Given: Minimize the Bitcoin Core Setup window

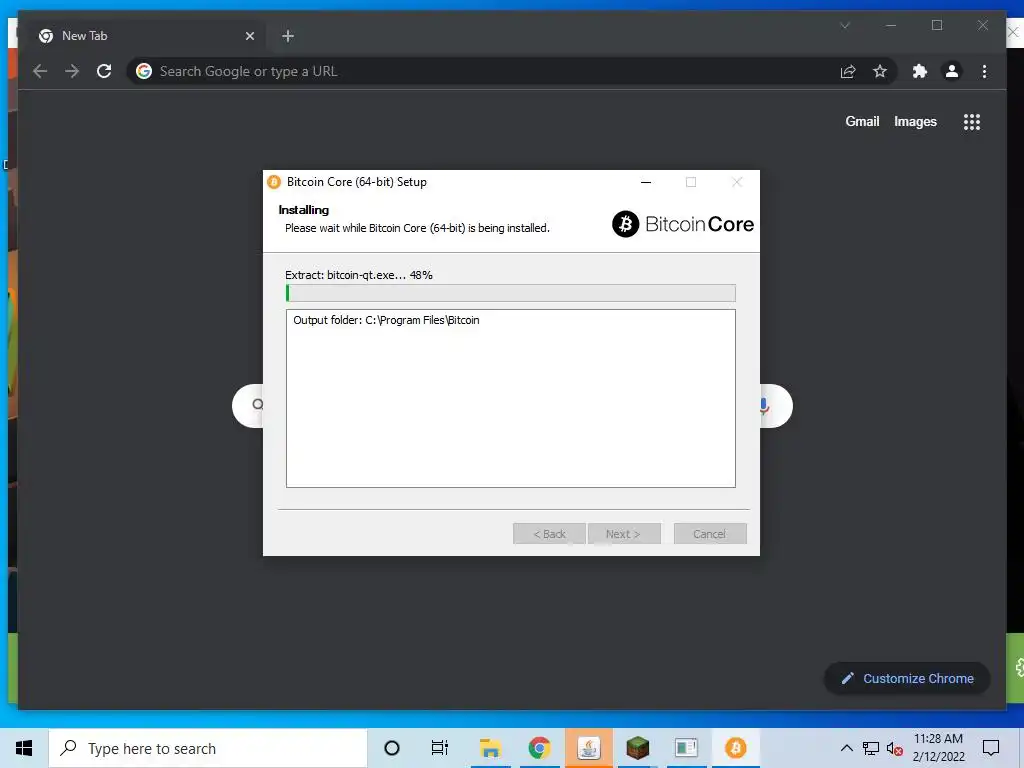Looking at the screenshot, I should click(646, 182).
